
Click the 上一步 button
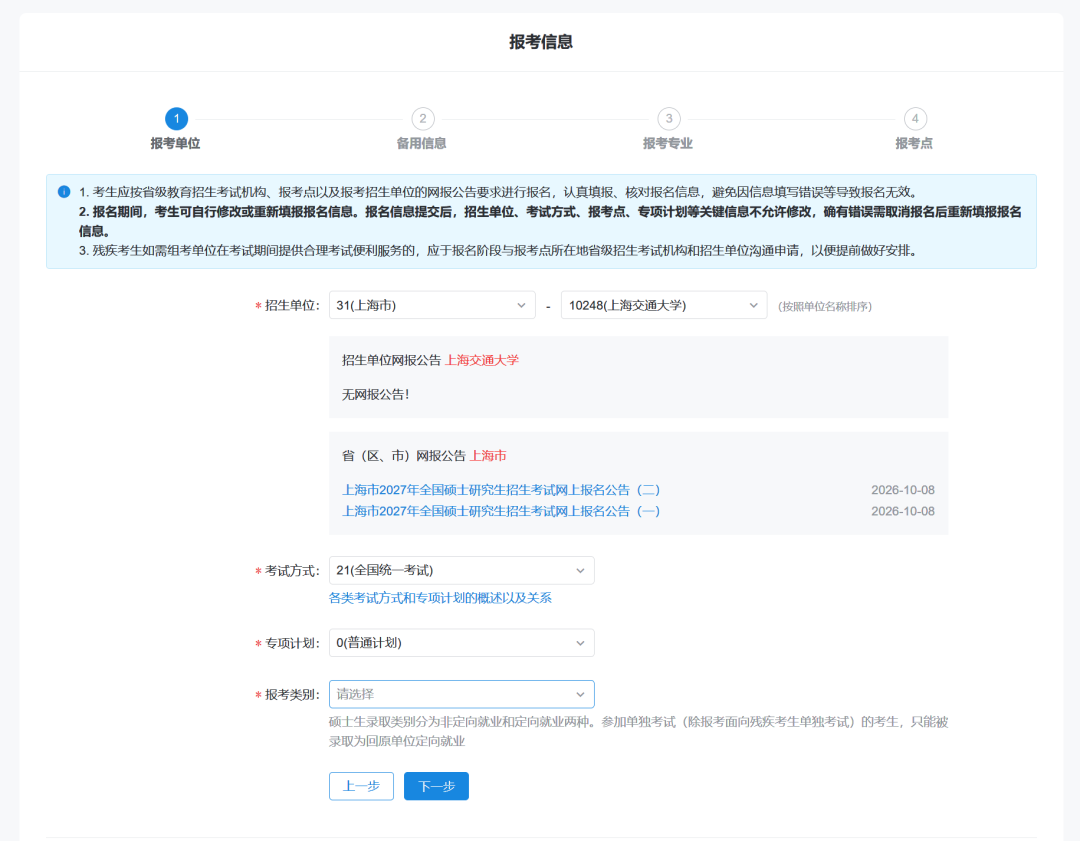pos(362,786)
